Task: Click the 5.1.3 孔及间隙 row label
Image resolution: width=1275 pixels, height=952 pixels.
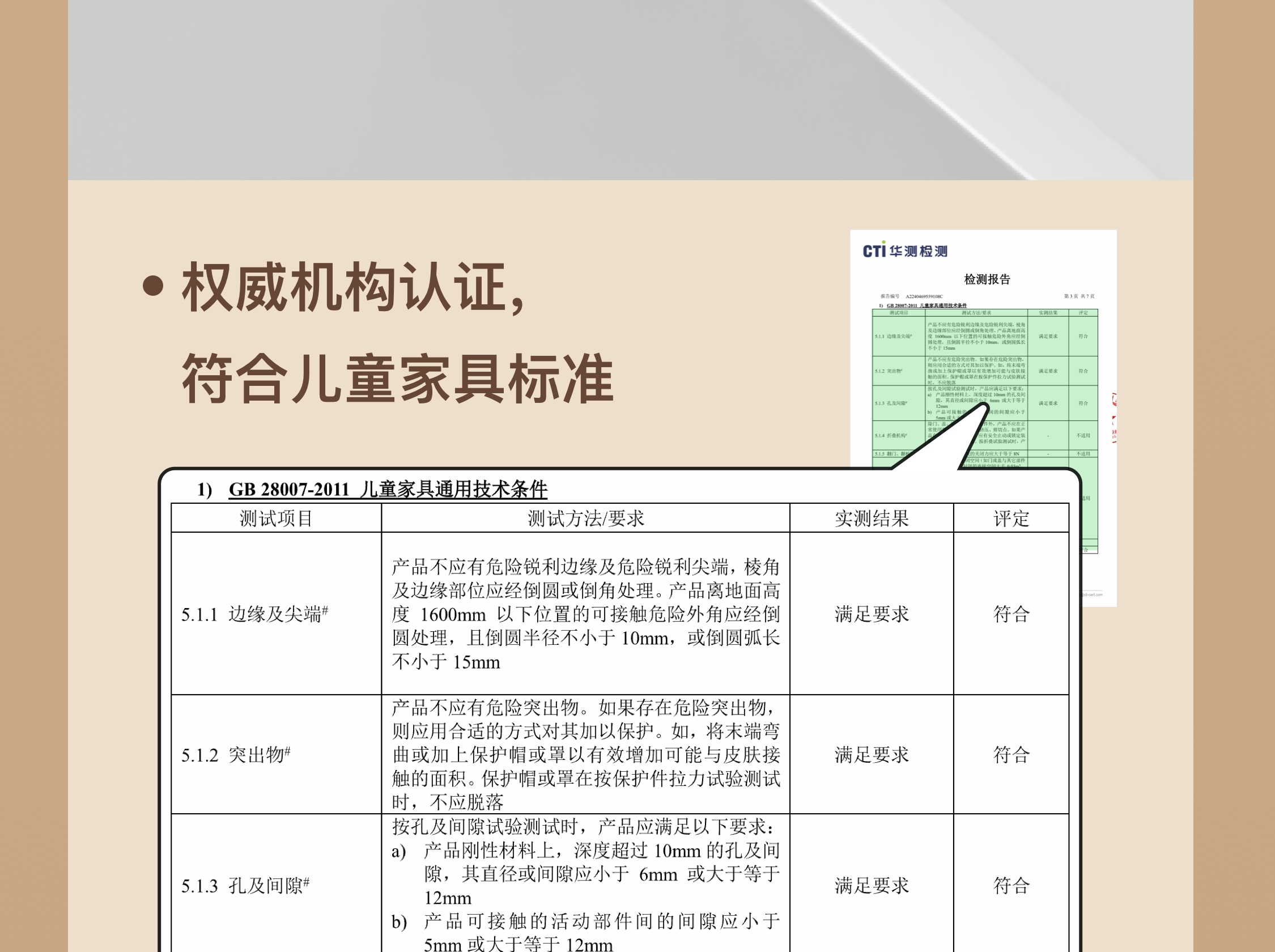Action: 245,885
